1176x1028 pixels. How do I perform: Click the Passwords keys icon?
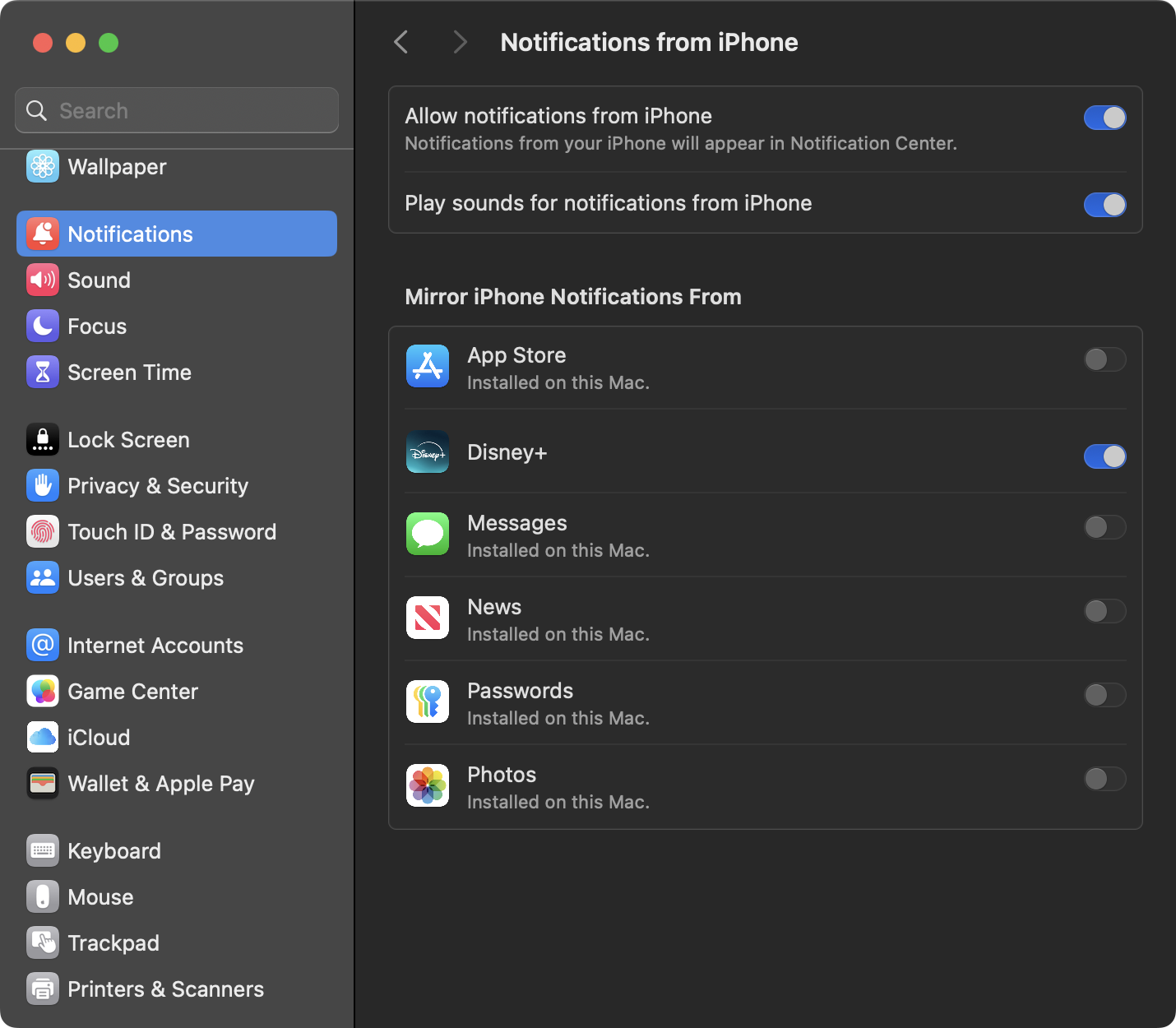(x=428, y=702)
